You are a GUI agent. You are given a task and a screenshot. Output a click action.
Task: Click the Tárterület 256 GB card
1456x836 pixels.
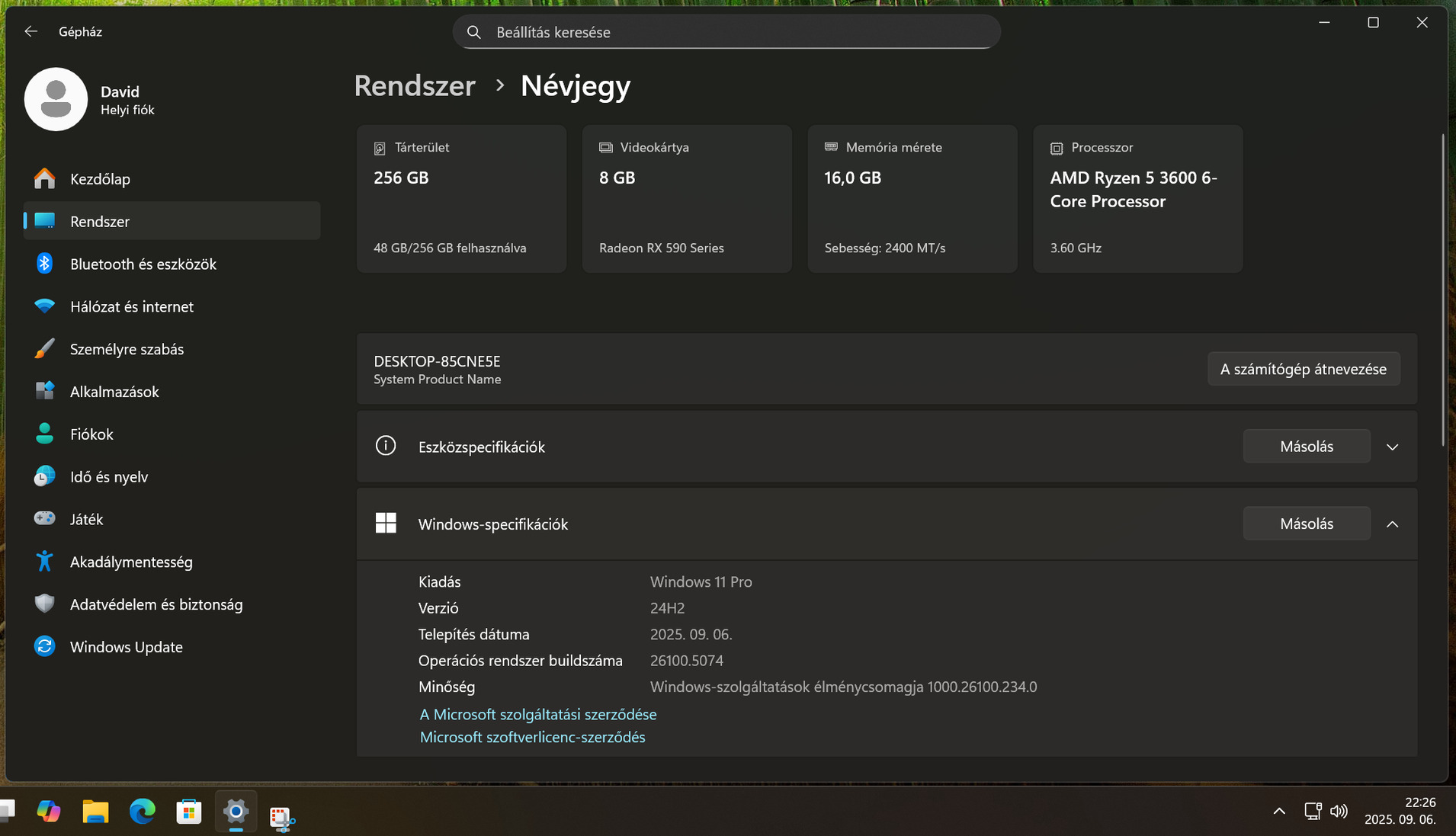tap(461, 199)
